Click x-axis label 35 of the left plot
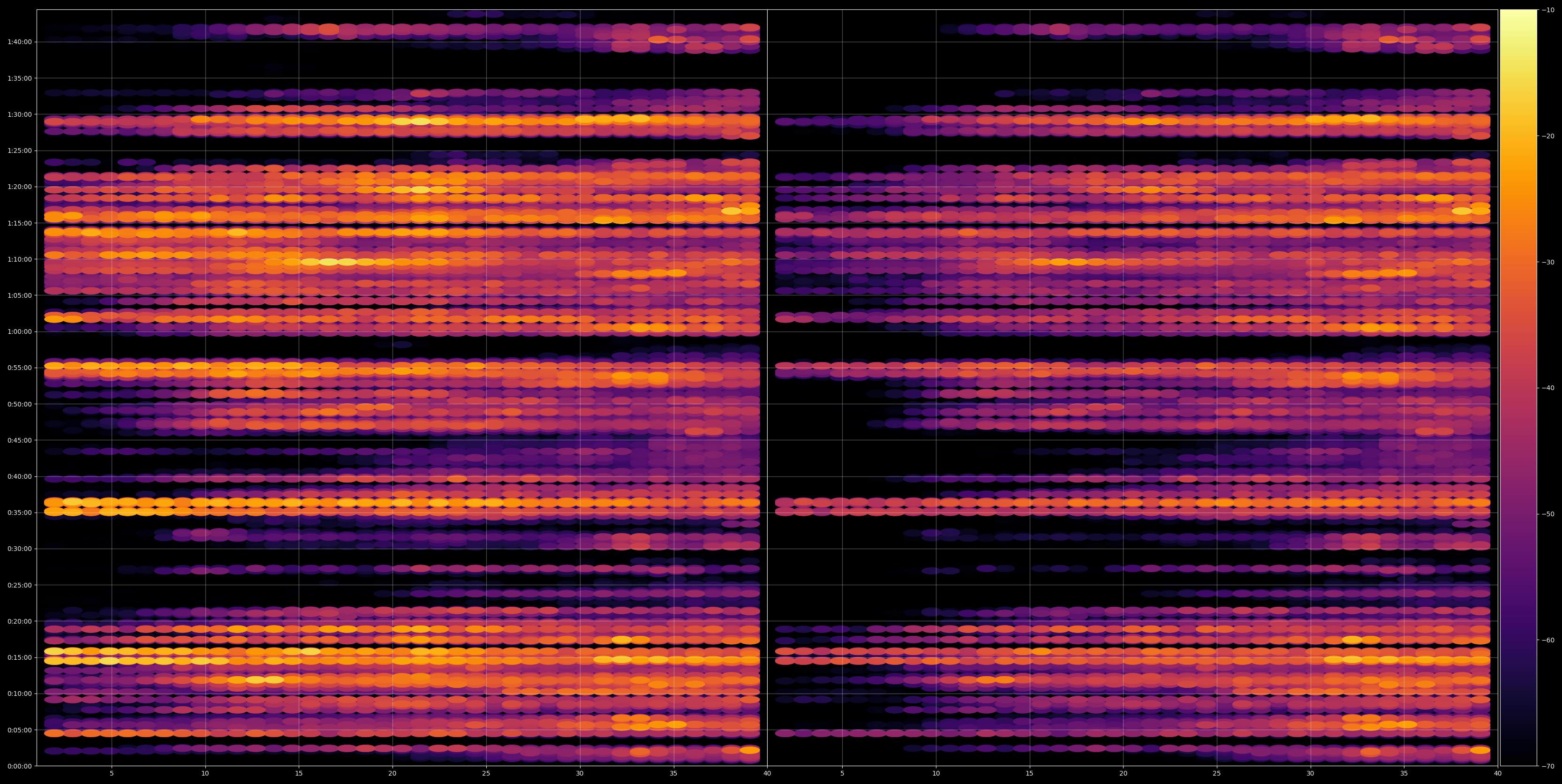1562x784 pixels. (x=674, y=774)
